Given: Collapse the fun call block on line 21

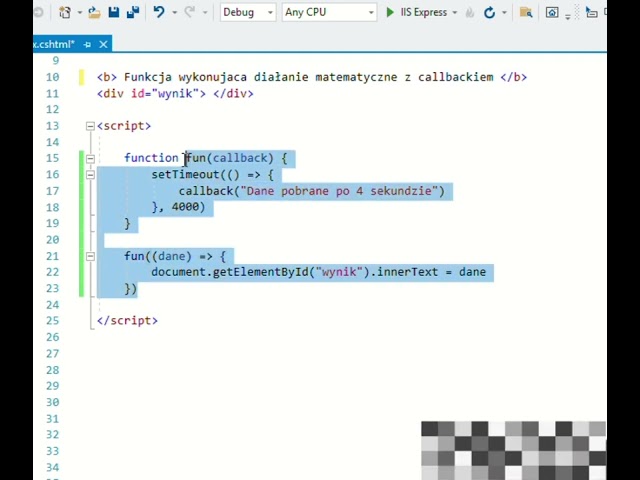Looking at the screenshot, I should tap(90, 256).
